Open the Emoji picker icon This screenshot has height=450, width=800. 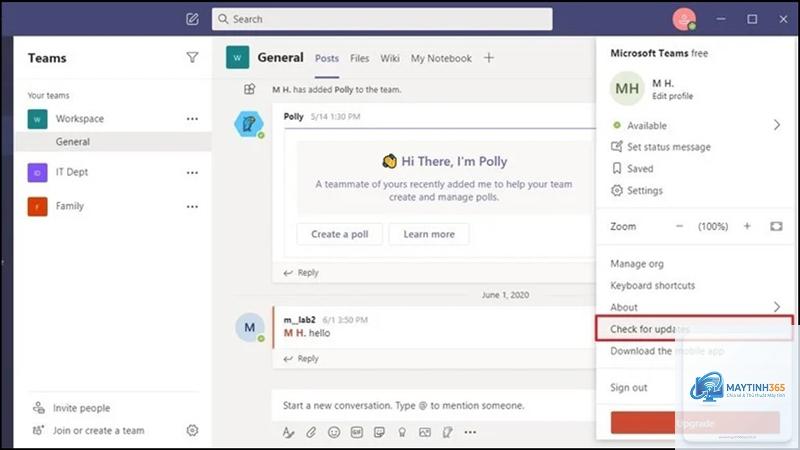tap(334, 433)
